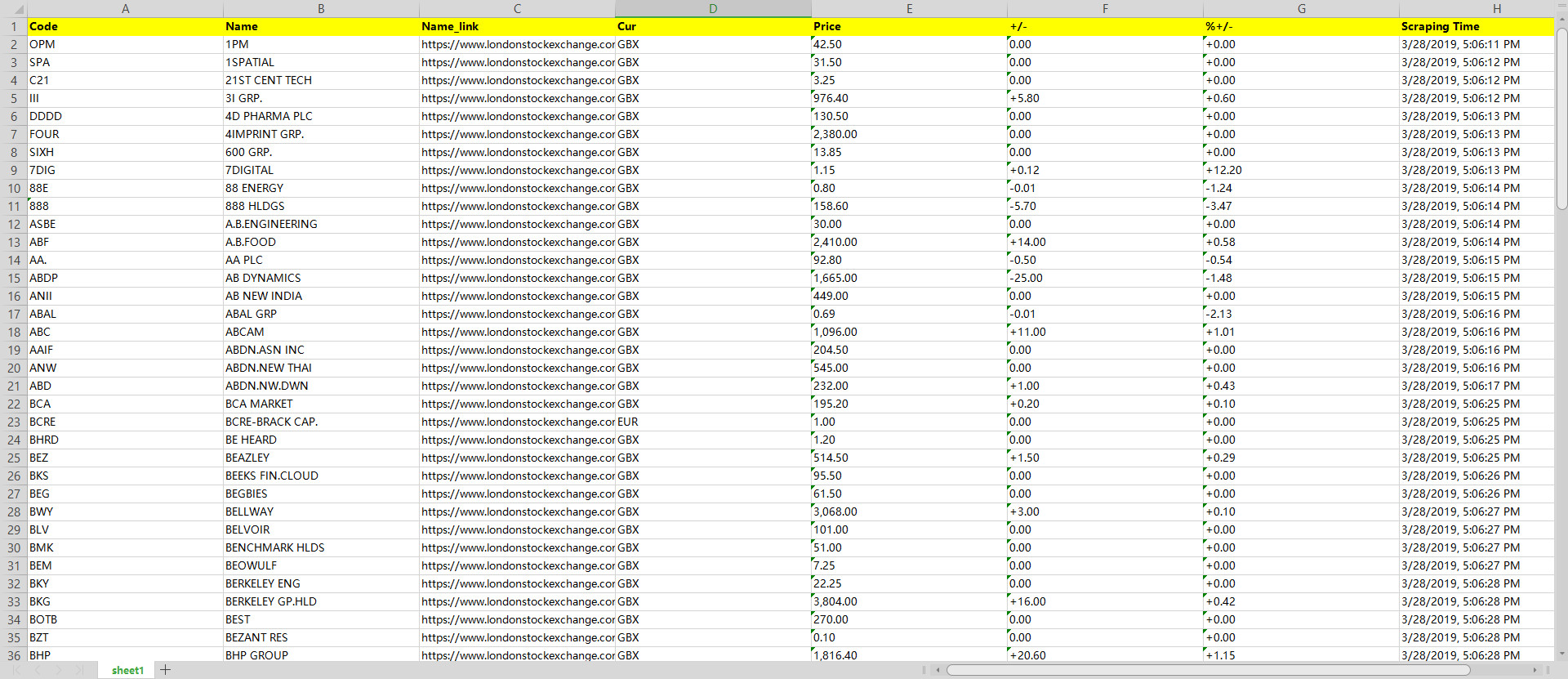The image size is (1568, 679).
Task: Select cell containing 'BCRE-BRACK CAP.'
Action: point(321,422)
